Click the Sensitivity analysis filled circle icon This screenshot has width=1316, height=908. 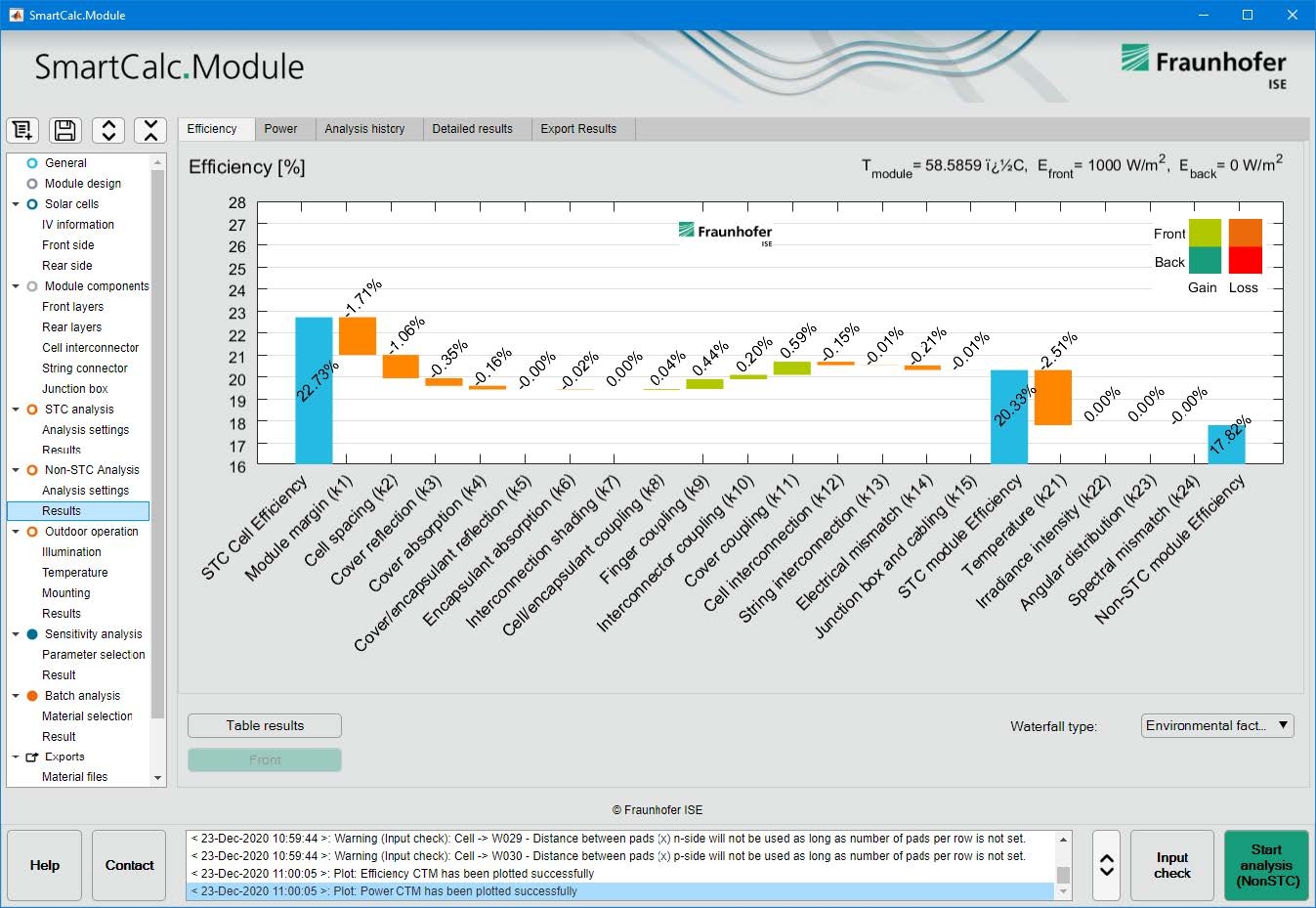pos(32,634)
